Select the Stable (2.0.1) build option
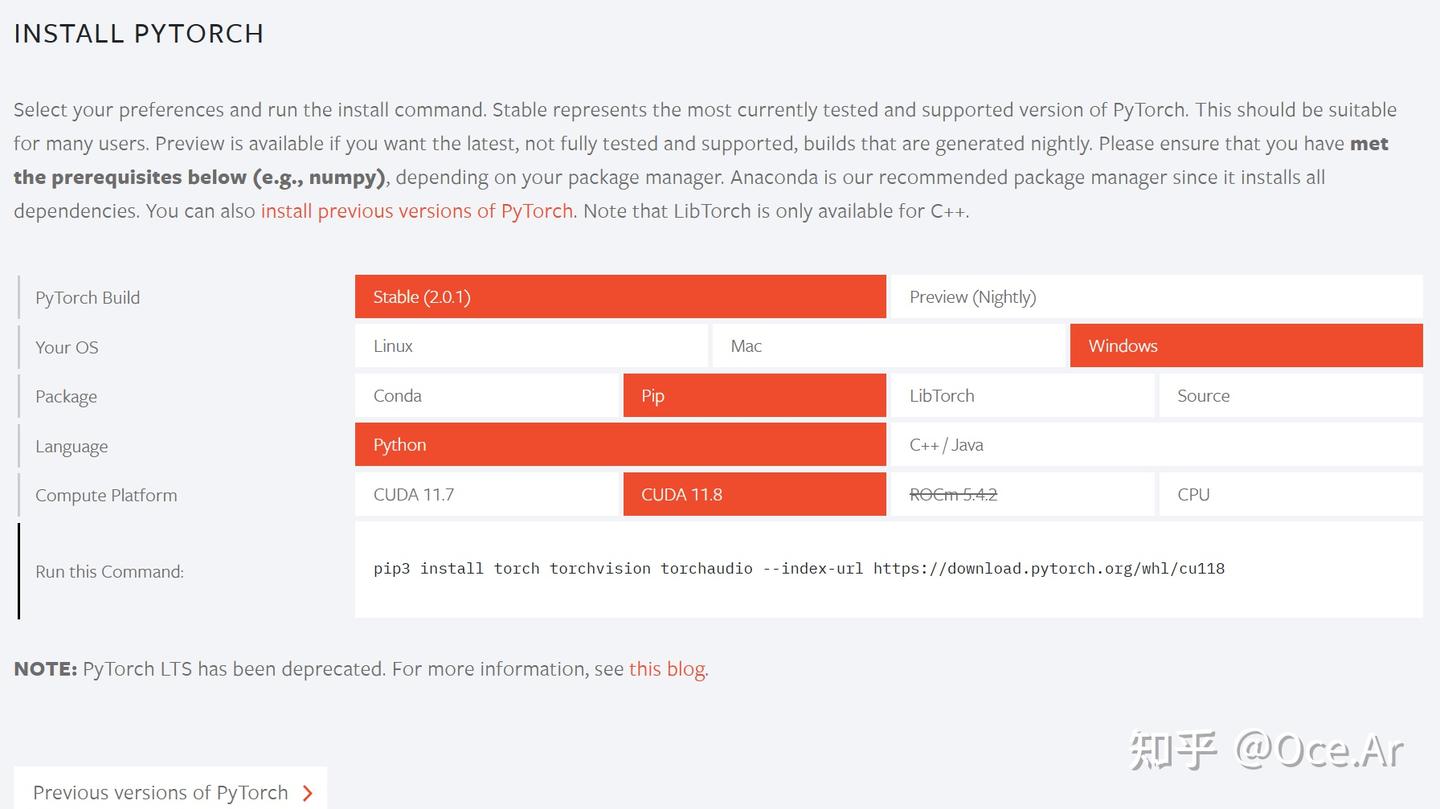Viewport: 1440px width, 809px height. 620,297
